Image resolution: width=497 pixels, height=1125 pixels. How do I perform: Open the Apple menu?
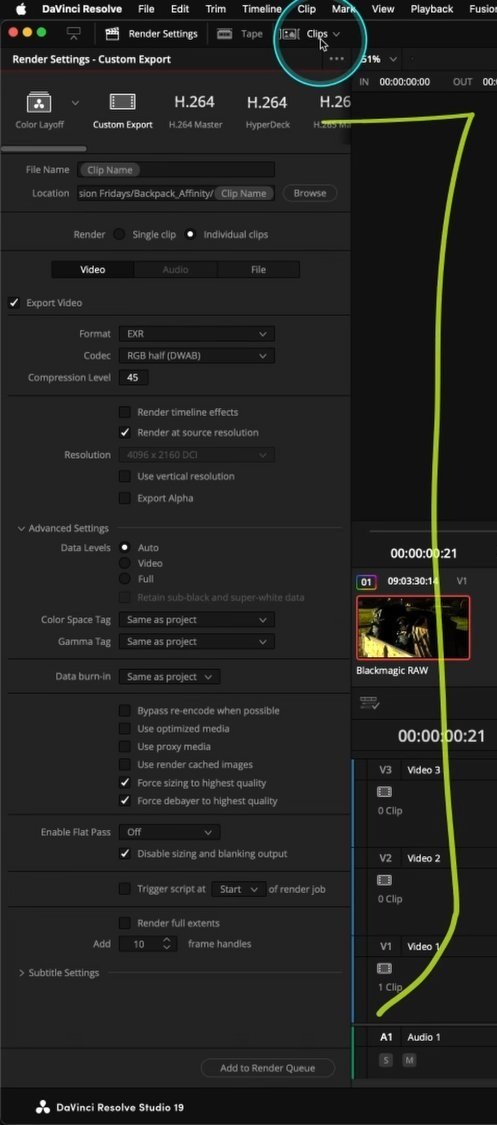pos(20,9)
